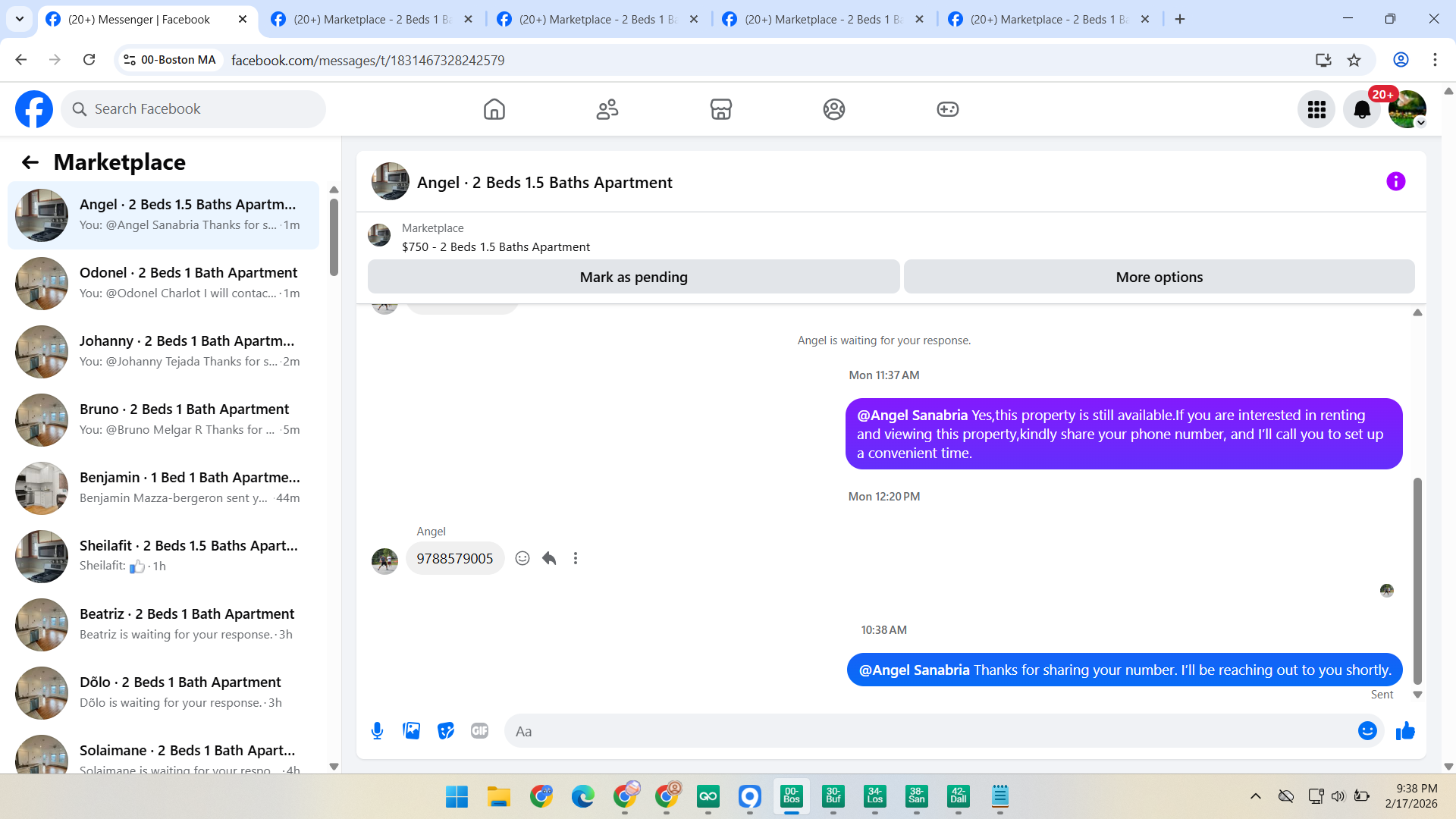Click More options button

[x=1159, y=277]
